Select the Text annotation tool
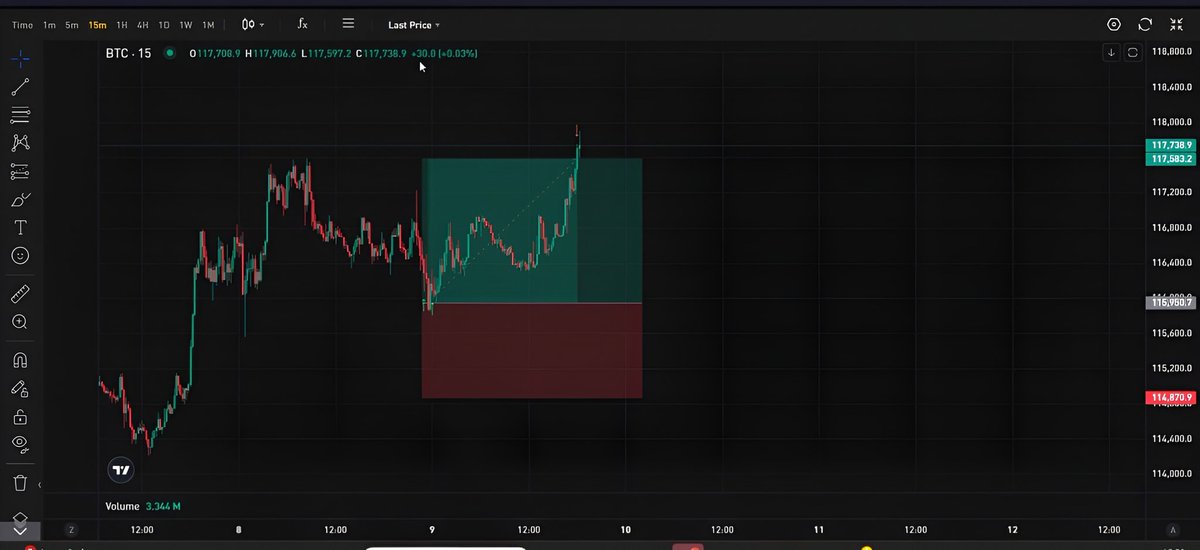Screen dimensions: 1200x550 (20, 228)
